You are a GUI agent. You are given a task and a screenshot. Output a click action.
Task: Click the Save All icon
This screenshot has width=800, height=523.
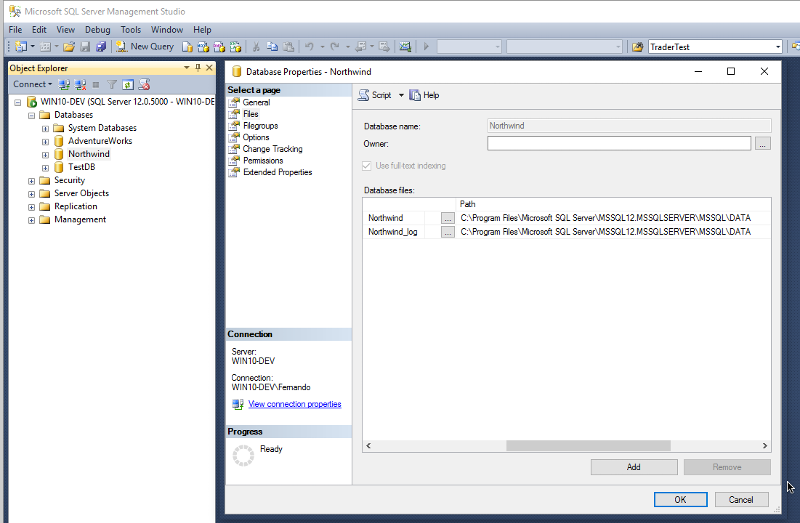[x=101, y=47]
